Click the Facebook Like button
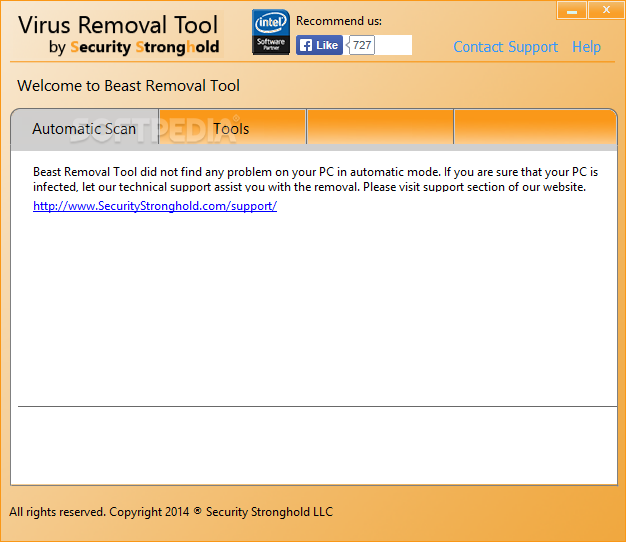The height and width of the screenshot is (542, 626). point(319,45)
